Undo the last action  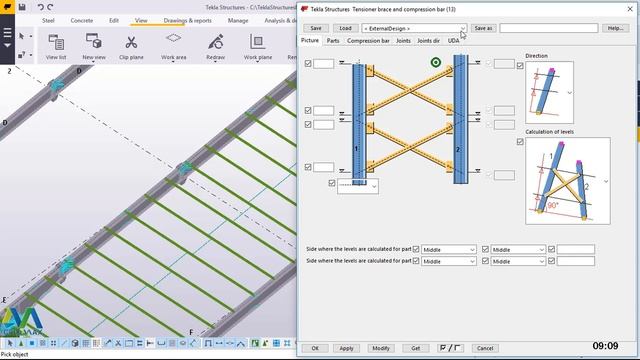point(40,7)
